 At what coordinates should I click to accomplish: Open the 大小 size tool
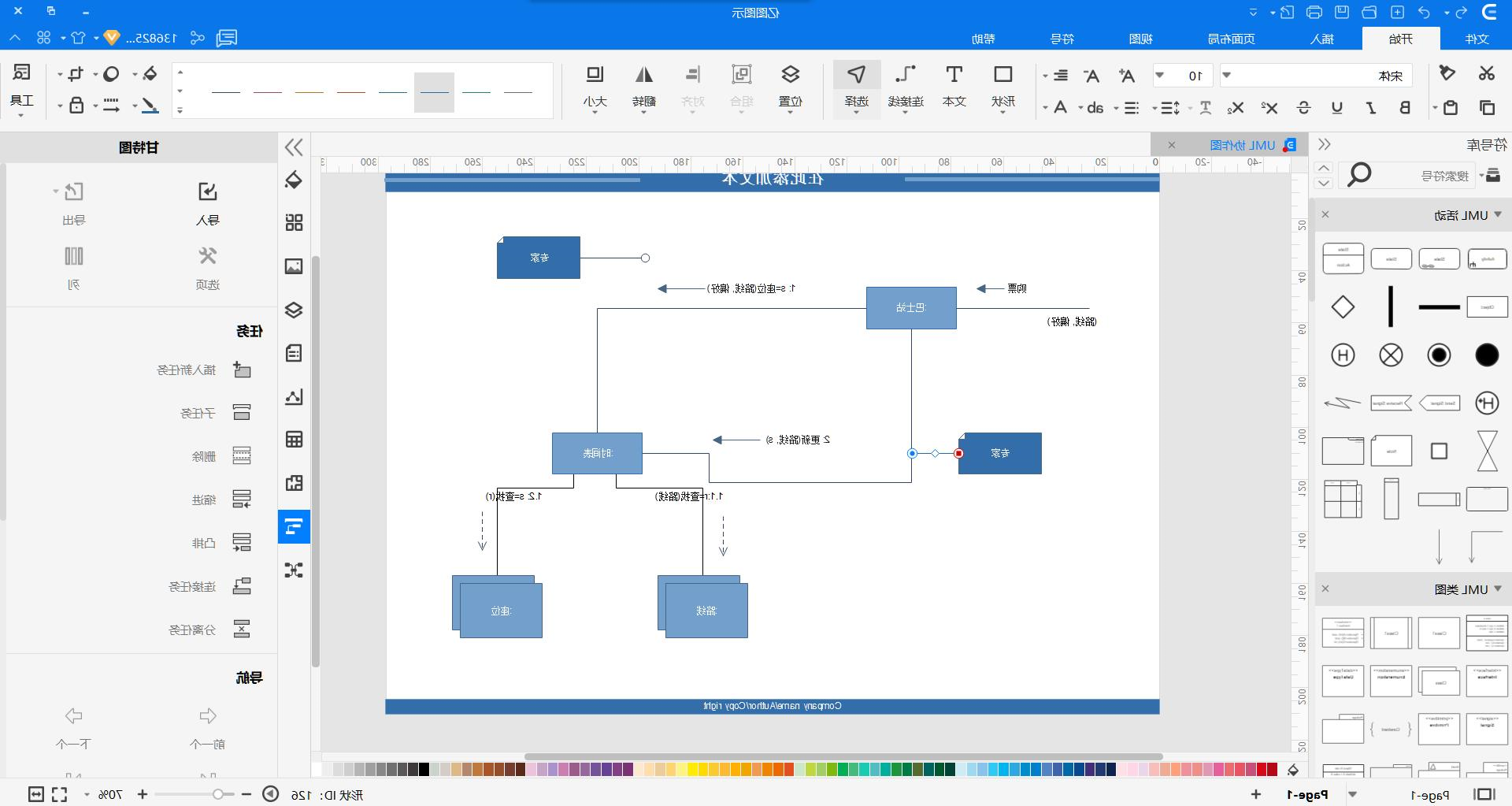[595, 87]
